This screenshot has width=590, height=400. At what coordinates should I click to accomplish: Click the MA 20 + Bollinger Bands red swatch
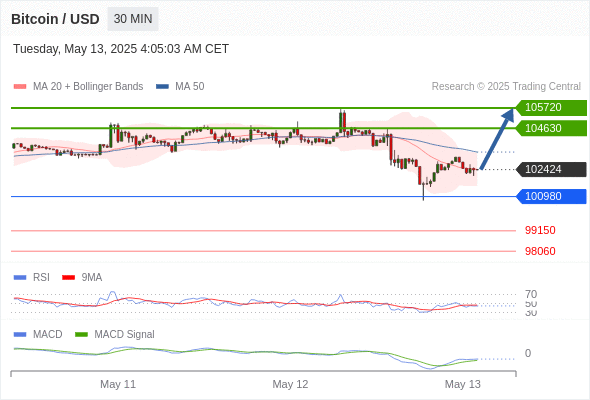point(20,87)
